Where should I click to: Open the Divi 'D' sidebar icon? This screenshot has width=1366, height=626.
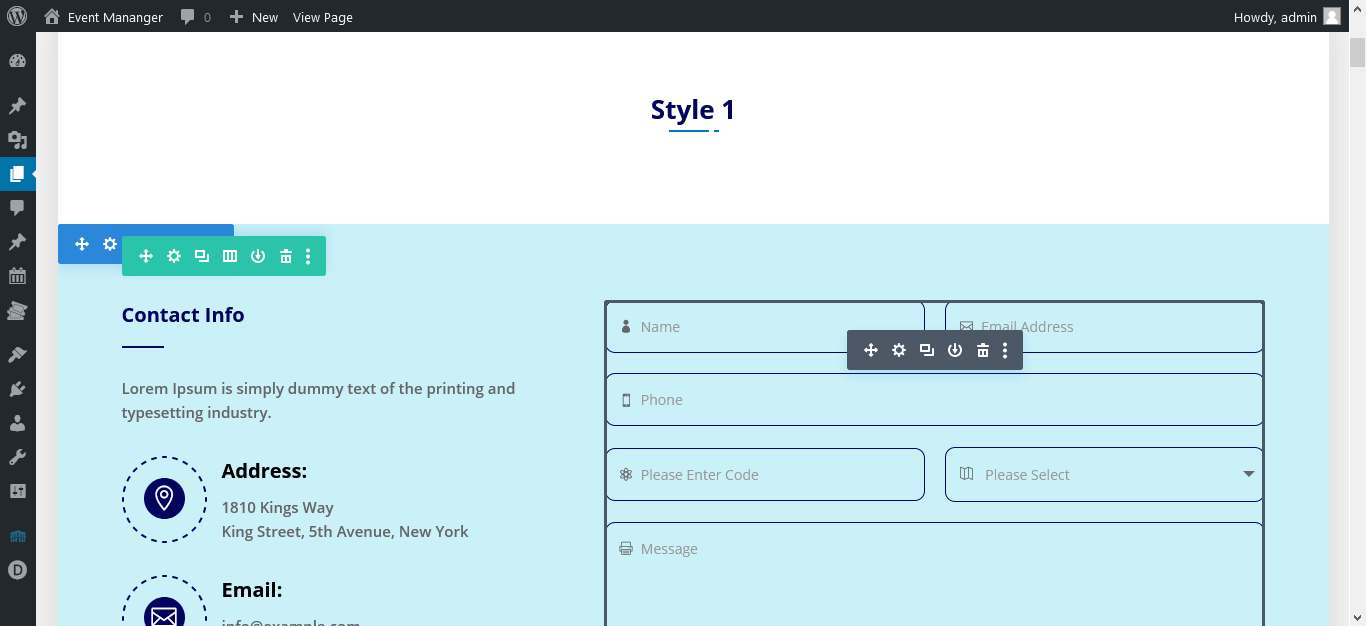pos(17,570)
